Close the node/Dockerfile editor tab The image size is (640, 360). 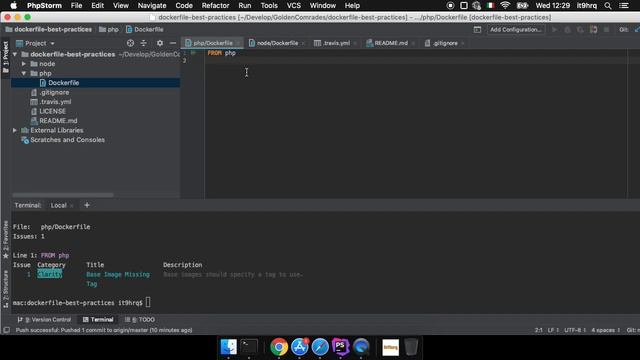point(303,43)
